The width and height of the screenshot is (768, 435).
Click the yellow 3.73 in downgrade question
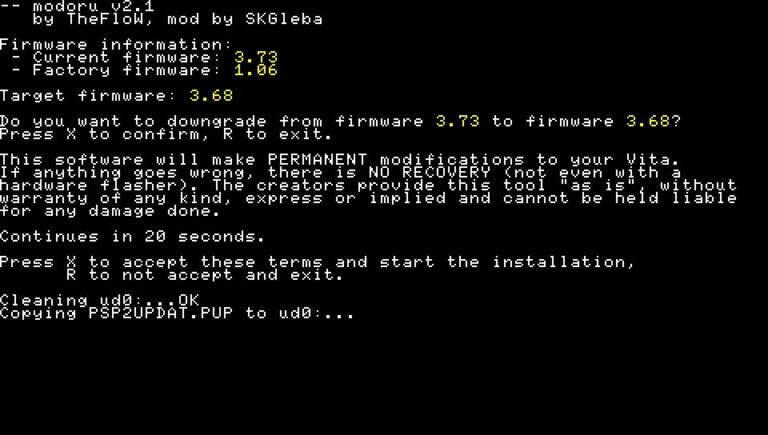[x=457, y=121]
